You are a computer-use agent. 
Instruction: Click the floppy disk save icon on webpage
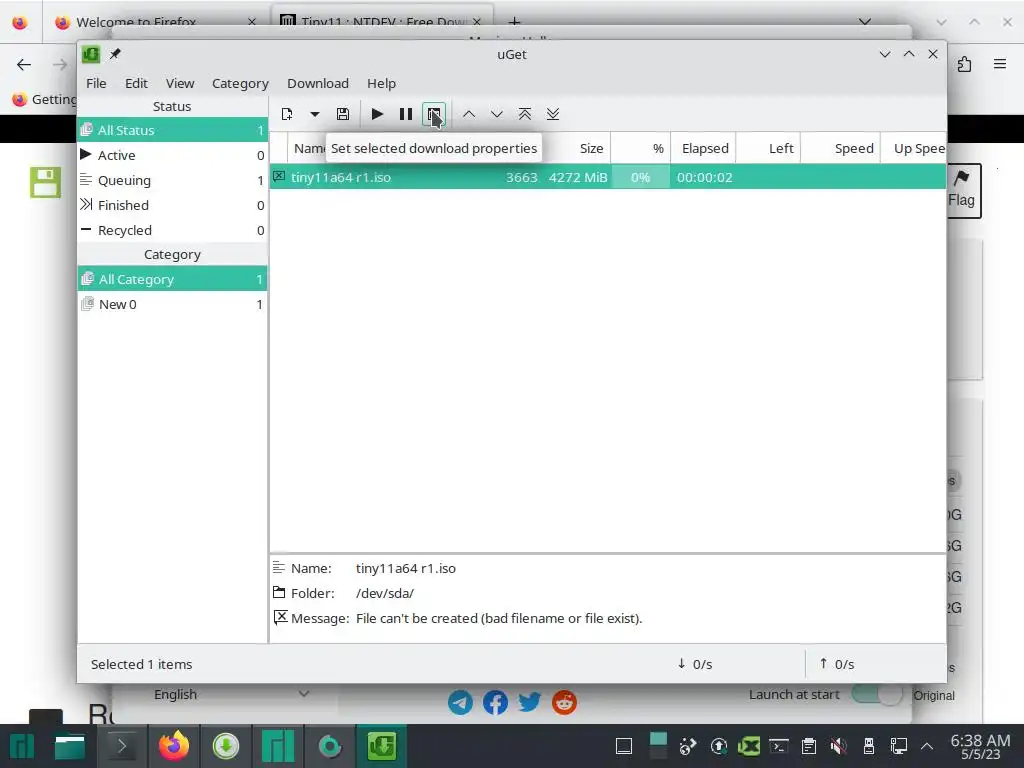coord(46,182)
